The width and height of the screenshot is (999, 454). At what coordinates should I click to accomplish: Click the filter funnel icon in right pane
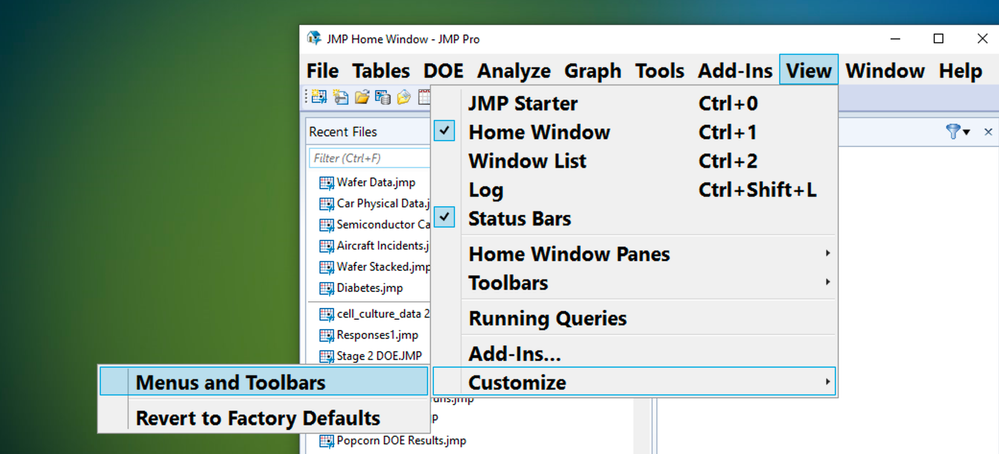(953, 132)
